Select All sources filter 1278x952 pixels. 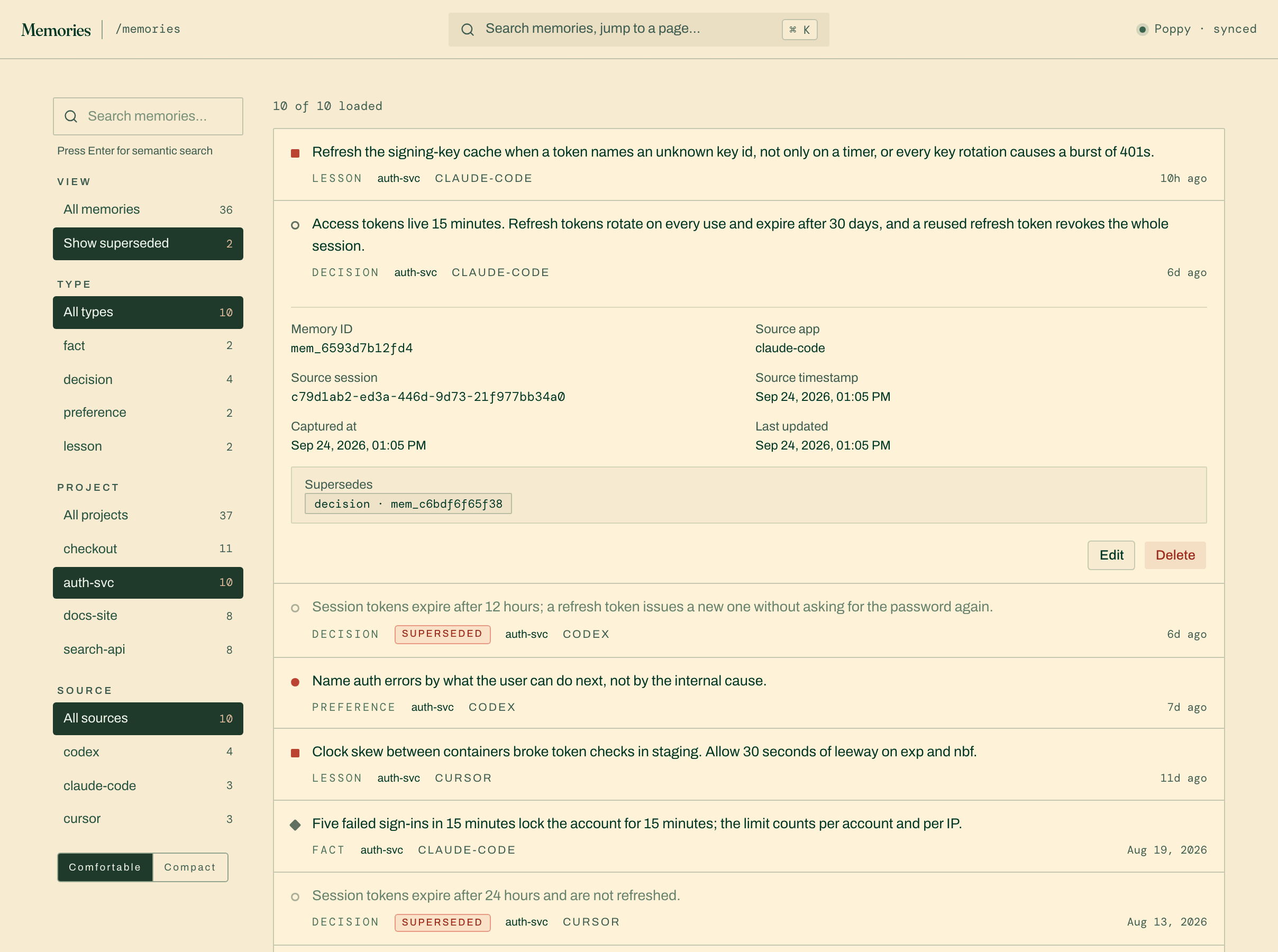pos(148,719)
